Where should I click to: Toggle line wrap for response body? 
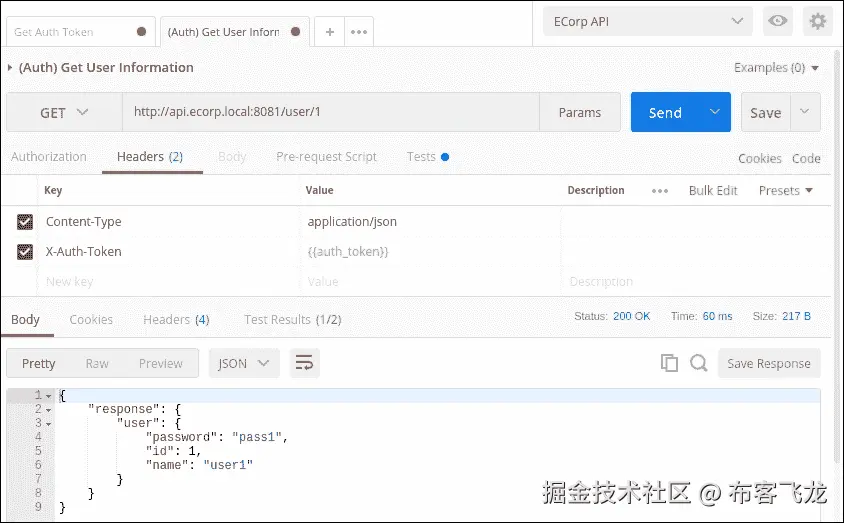(304, 363)
